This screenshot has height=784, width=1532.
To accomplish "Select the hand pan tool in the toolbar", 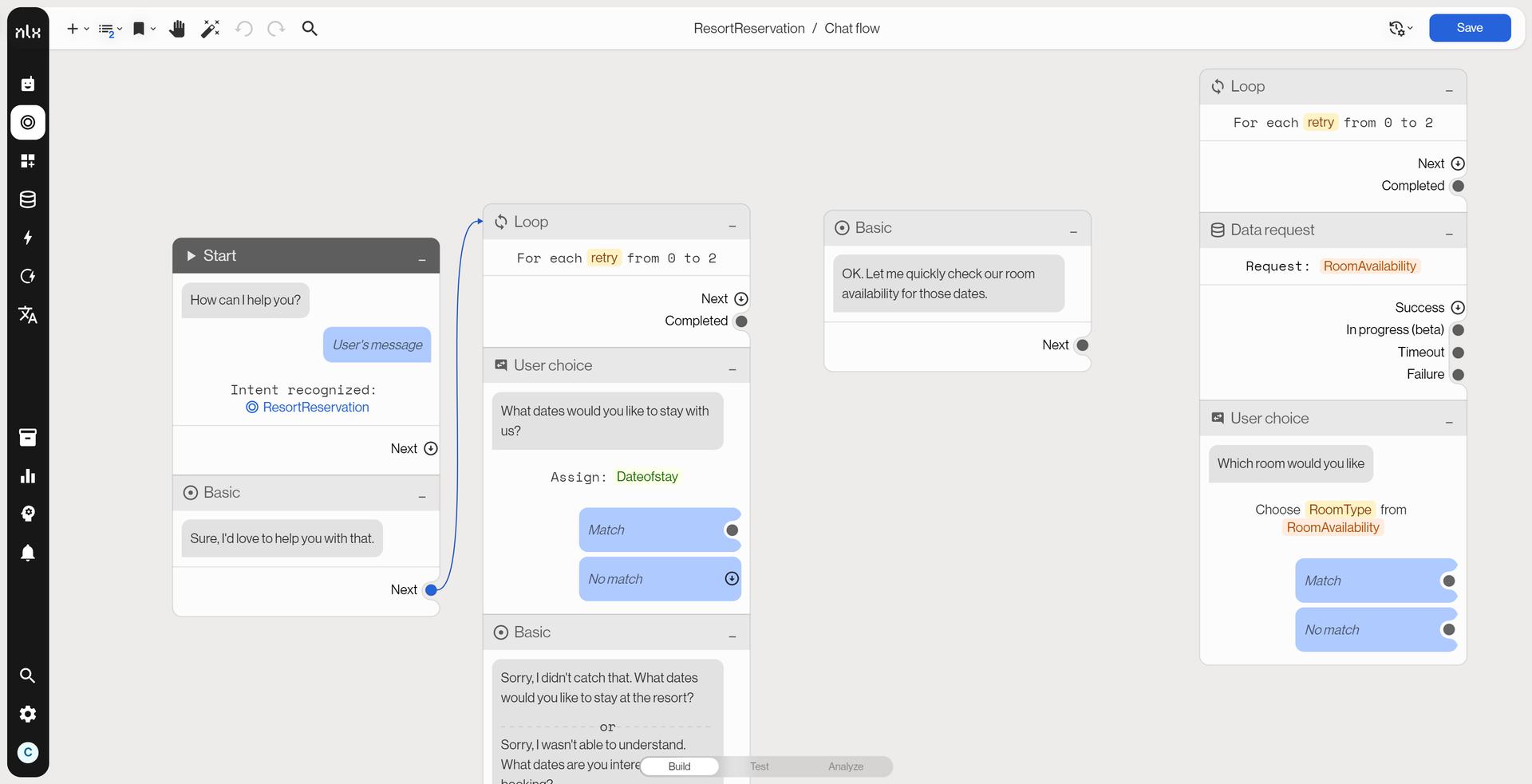I will (177, 29).
